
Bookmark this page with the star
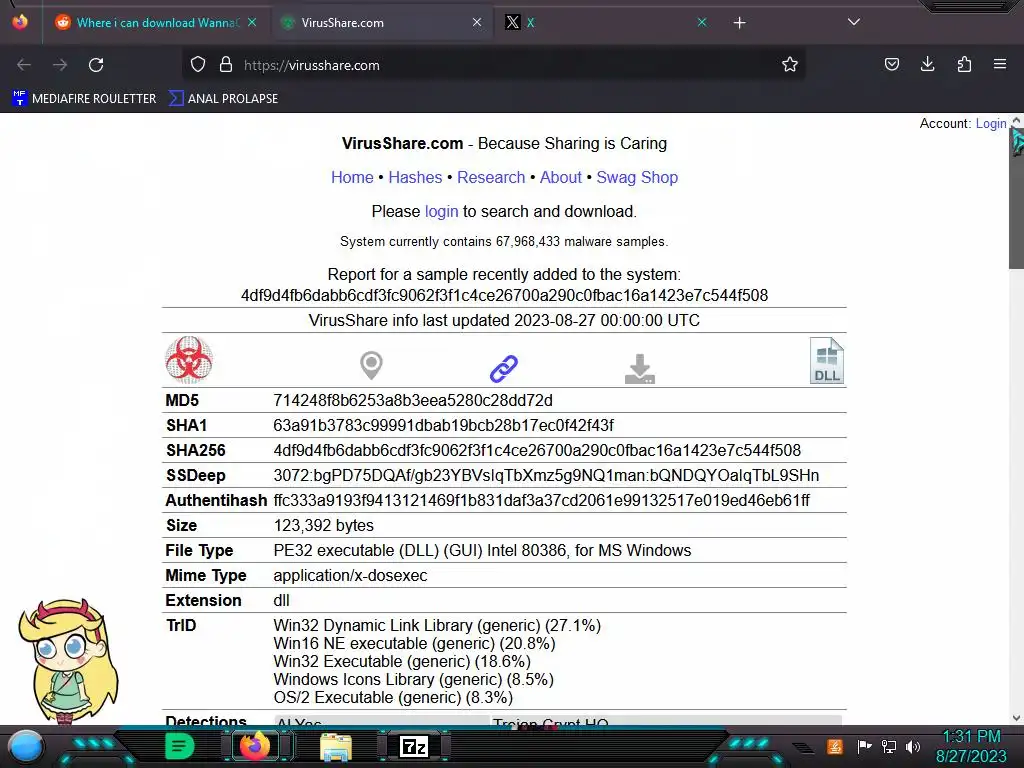point(790,65)
